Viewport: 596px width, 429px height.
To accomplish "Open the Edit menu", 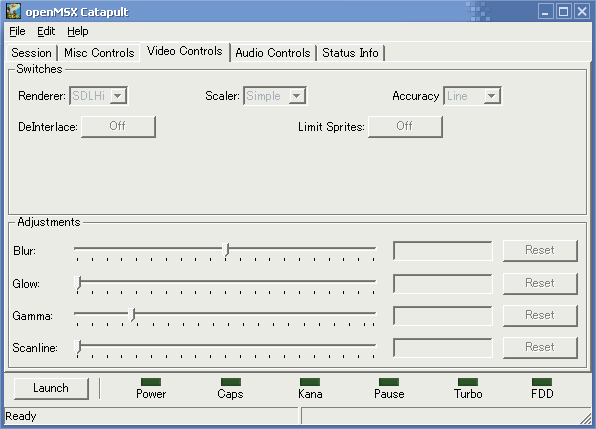I will (x=46, y=31).
